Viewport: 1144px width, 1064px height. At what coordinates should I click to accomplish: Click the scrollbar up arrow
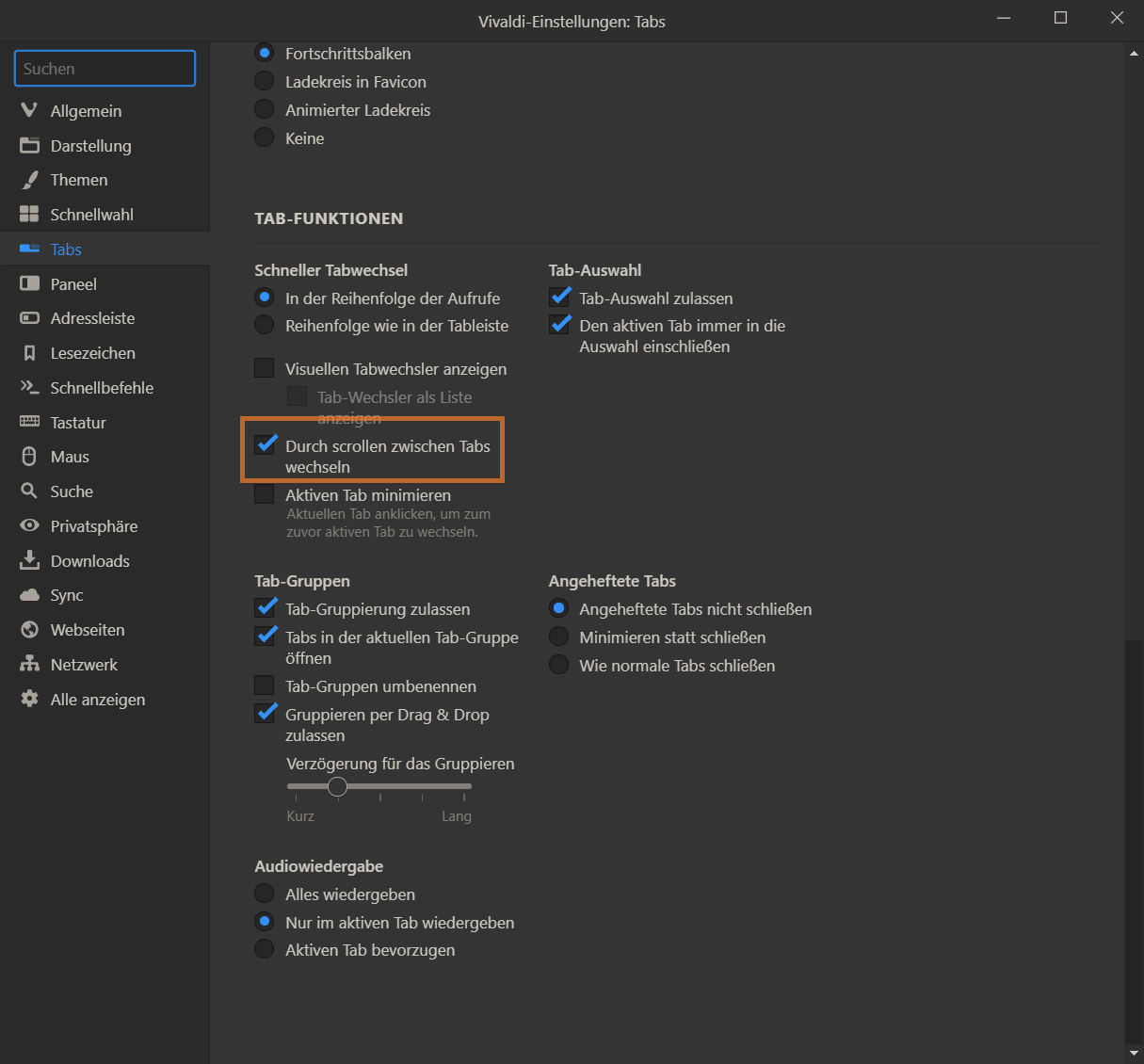point(1134,54)
